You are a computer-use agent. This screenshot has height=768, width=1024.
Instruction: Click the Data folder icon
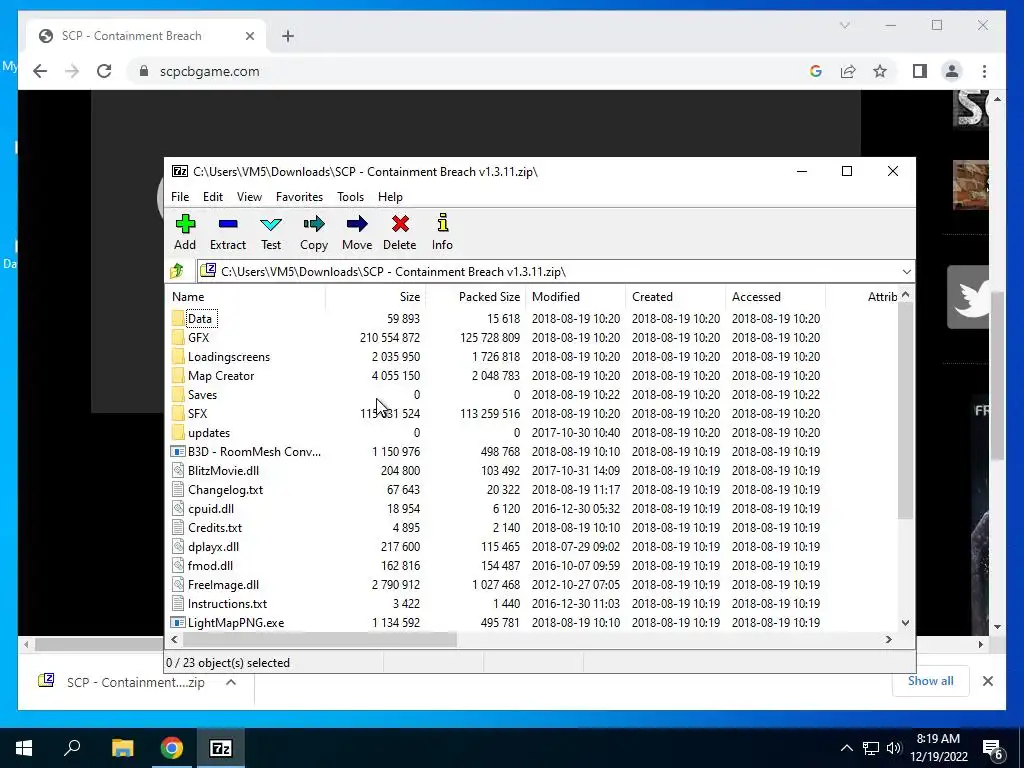click(x=178, y=319)
